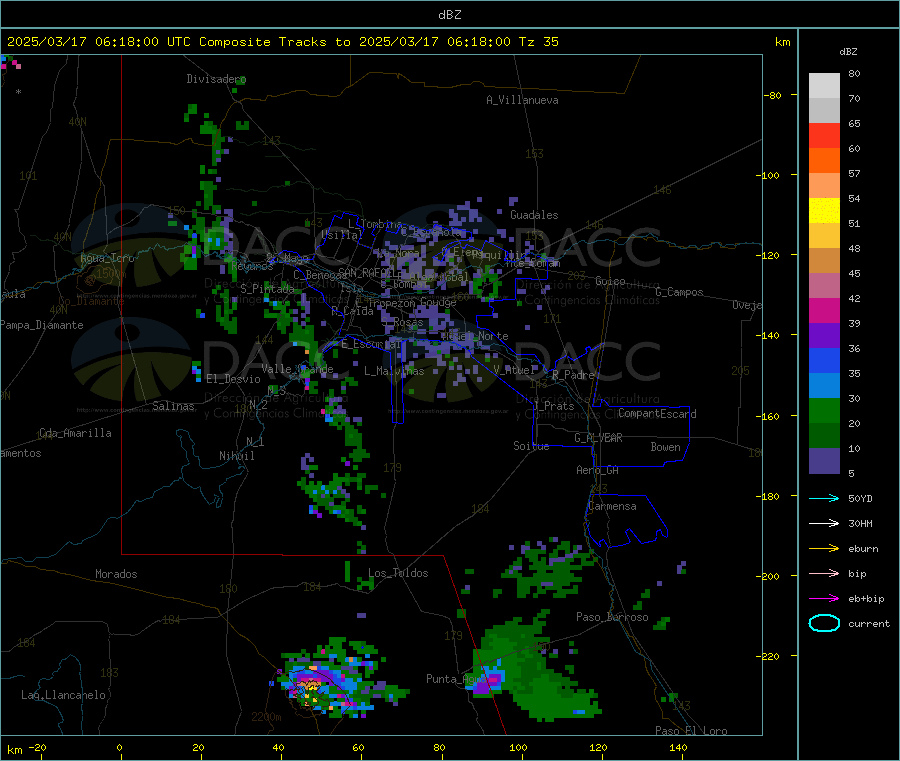This screenshot has width=900, height=761.
Task: Select the orange 60–57 dBZ legend swatch
Action: coord(824,161)
